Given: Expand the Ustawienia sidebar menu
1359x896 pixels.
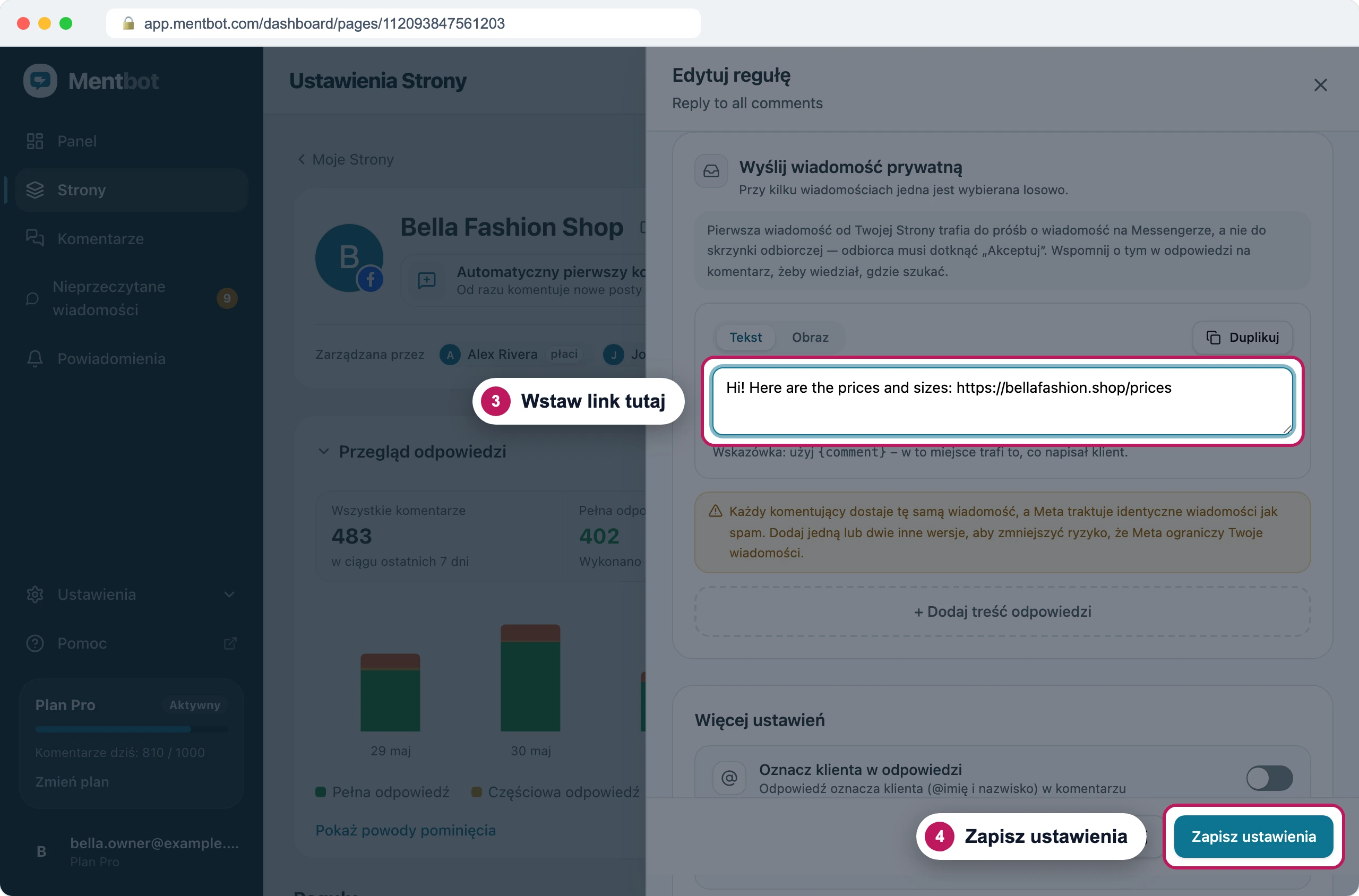Looking at the screenshot, I should coord(132,595).
